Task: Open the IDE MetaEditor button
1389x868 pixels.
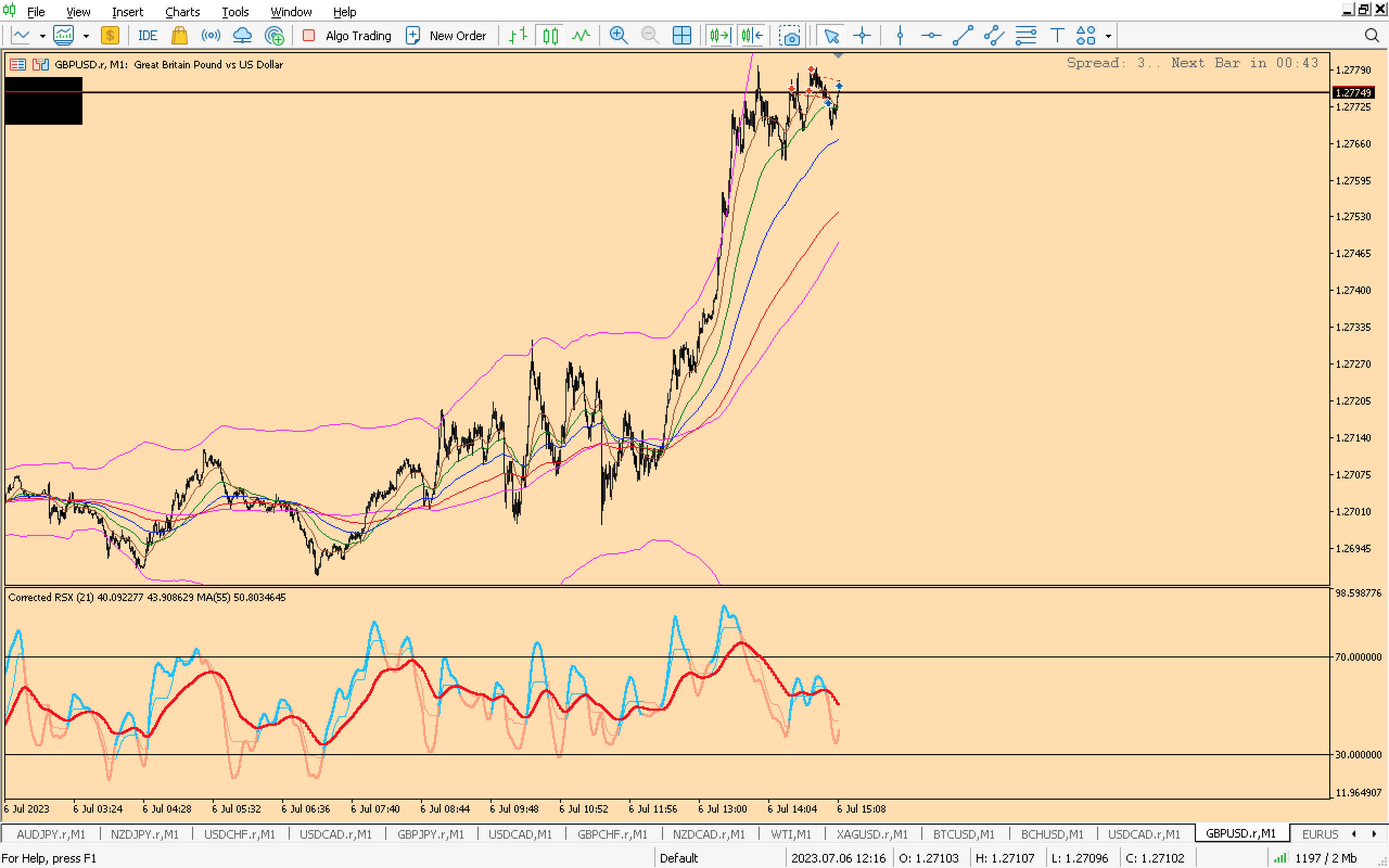Action: click(x=147, y=36)
